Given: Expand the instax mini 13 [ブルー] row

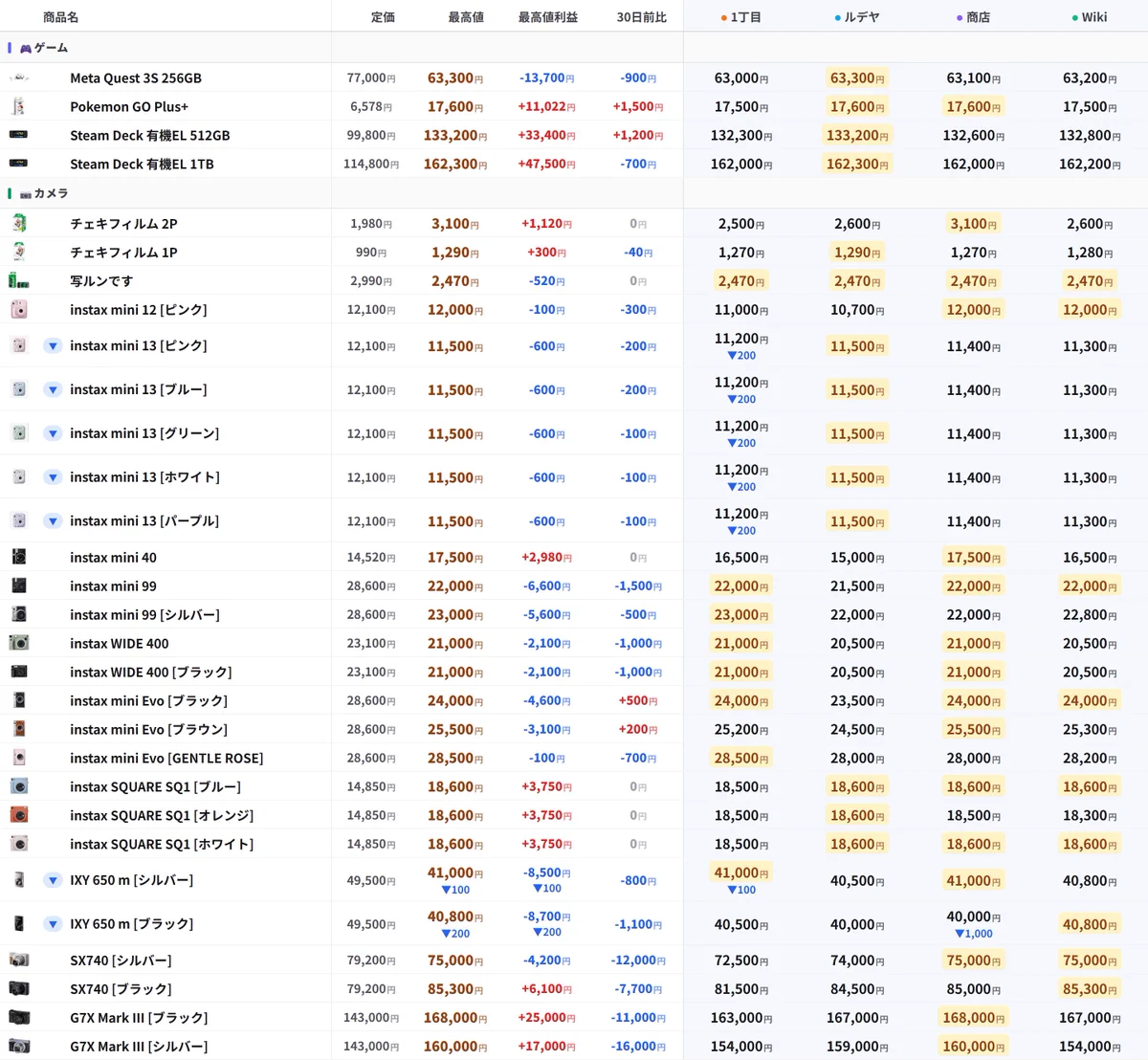Looking at the screenshot, I should point(53,389).
